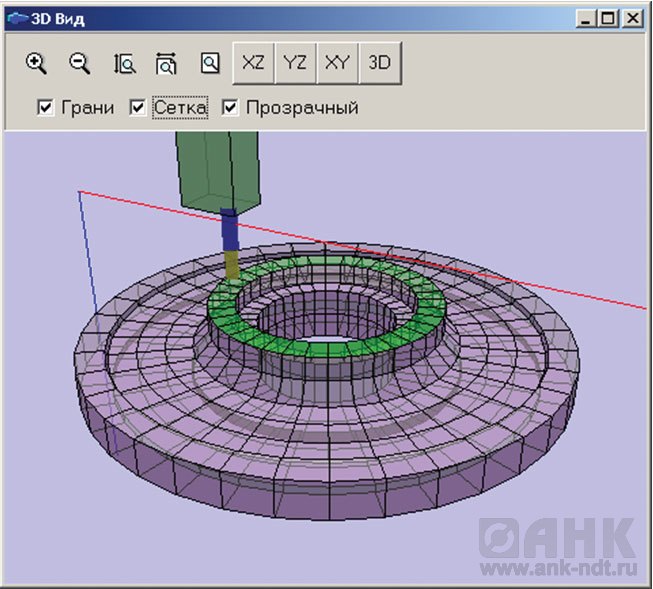Fit view vertically with third toolbar magnifier
The image size is (653, 589).
pos(124,64)
